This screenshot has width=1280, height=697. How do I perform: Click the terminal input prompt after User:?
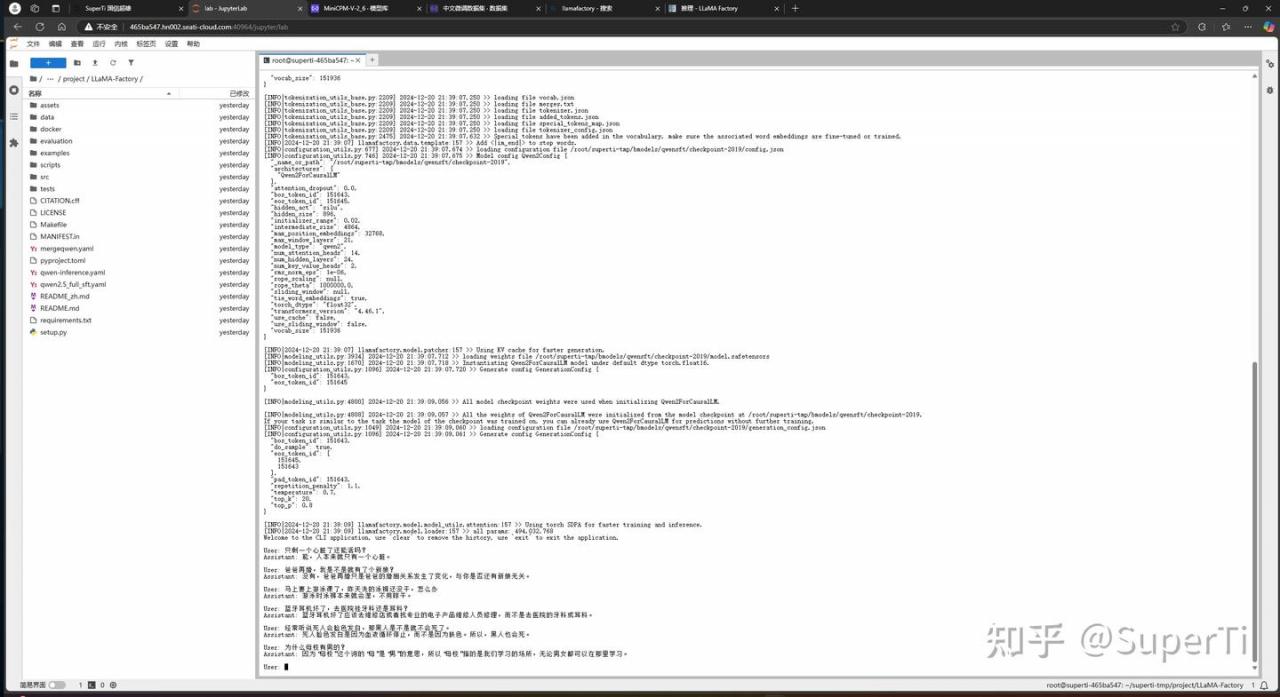click(x=286, y=667)
